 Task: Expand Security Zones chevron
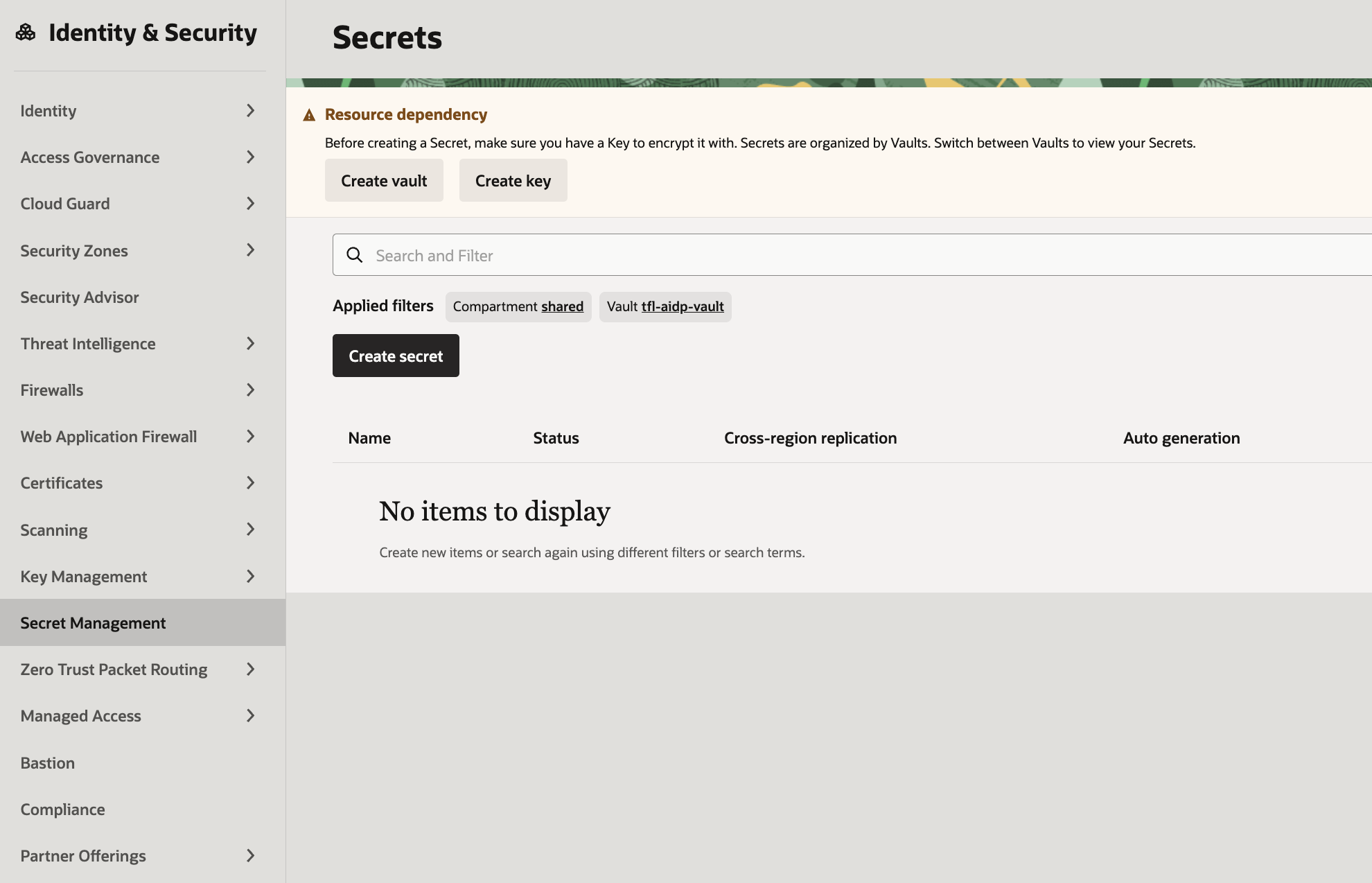click(251, 250)
